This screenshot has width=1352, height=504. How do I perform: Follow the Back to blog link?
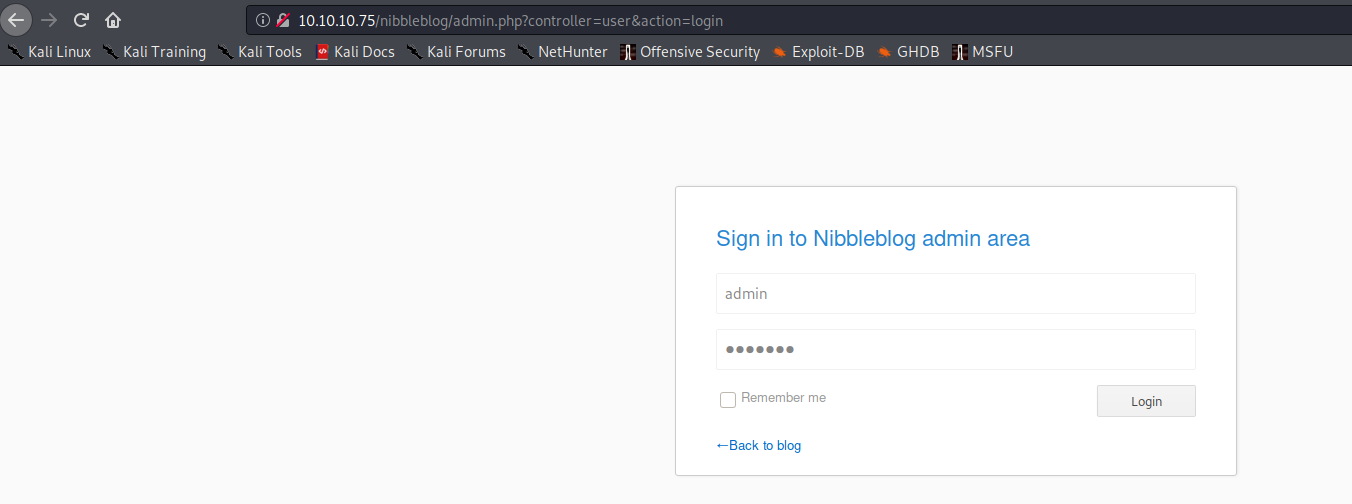coord(759,446)
